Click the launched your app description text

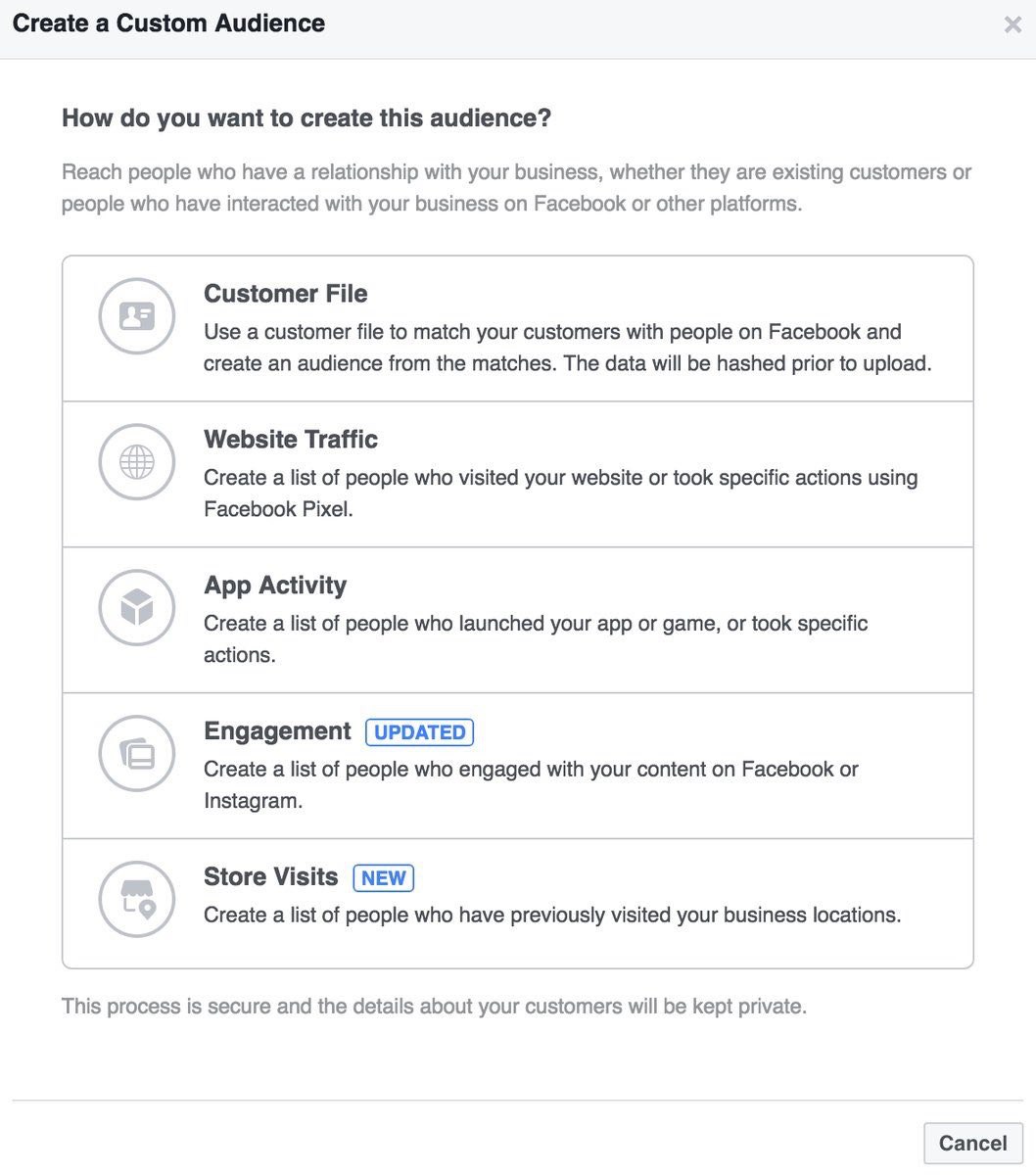[x=536, y=639]
